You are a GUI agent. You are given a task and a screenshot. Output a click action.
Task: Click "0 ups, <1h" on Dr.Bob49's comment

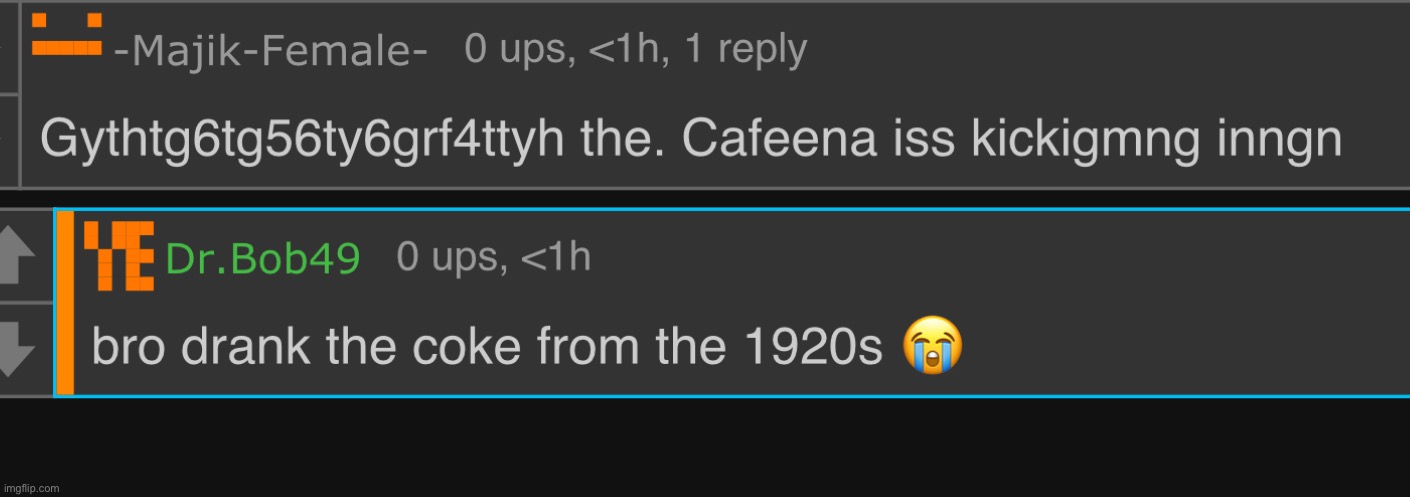coord(493,257)
